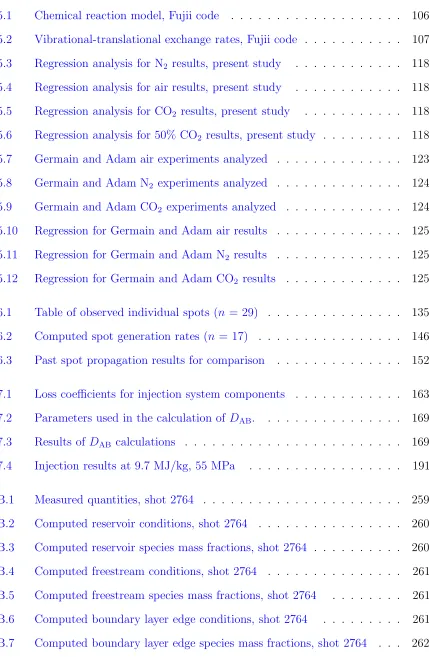Open 'Computed spot generation rates (n = 17)'
Image resolution: width=429 pixels, height=657 pixels.
[x=141, y=336]
